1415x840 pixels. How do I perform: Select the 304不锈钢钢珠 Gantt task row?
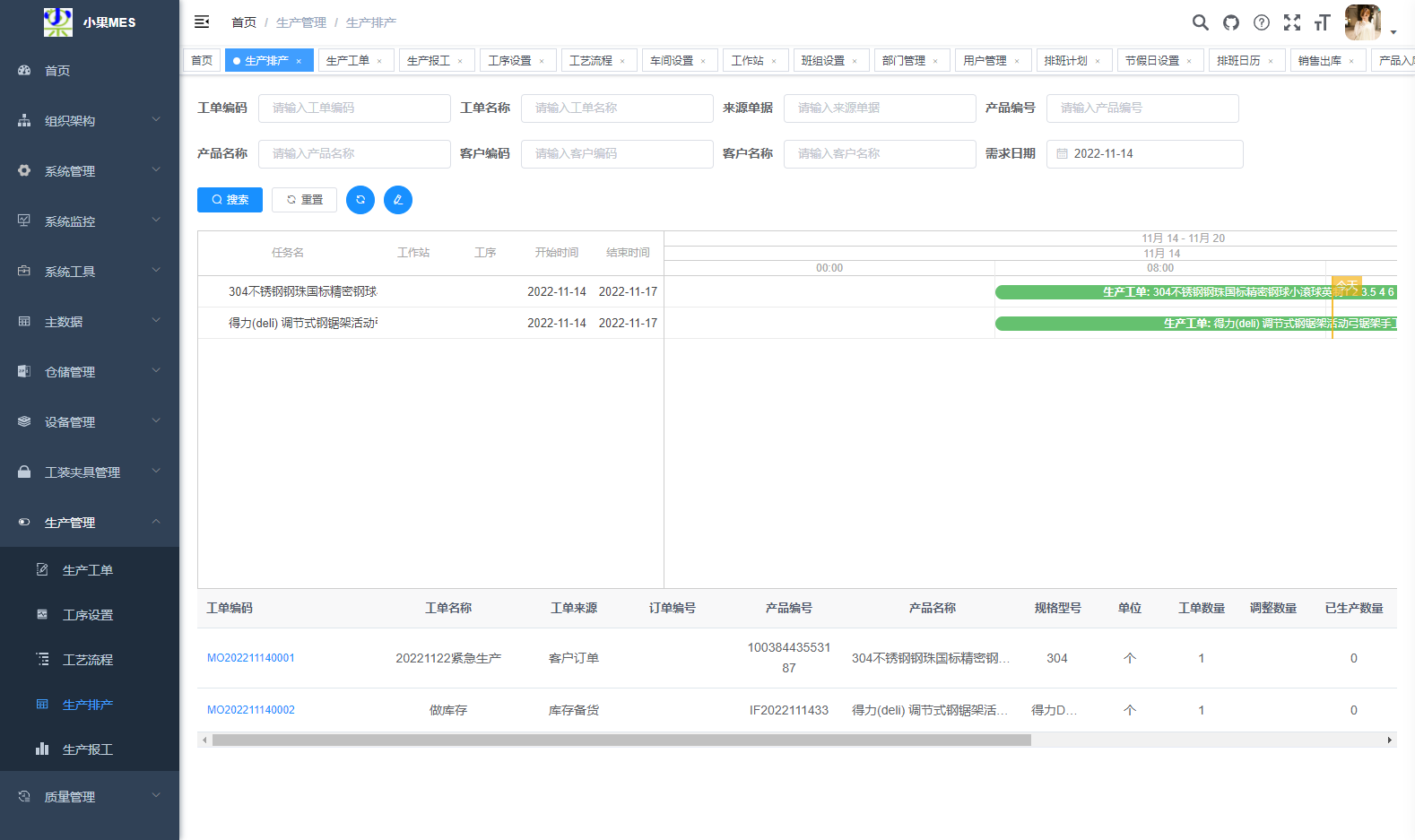[430, 291]
